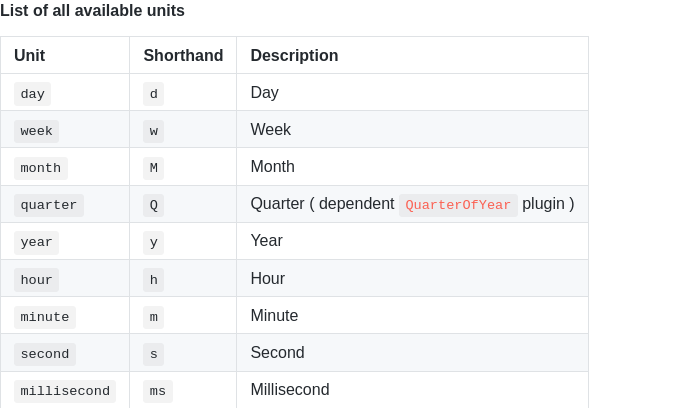678x408 pixels.
Task: Click the 'w' shorthand code
Action: click(x=154, y=131)
